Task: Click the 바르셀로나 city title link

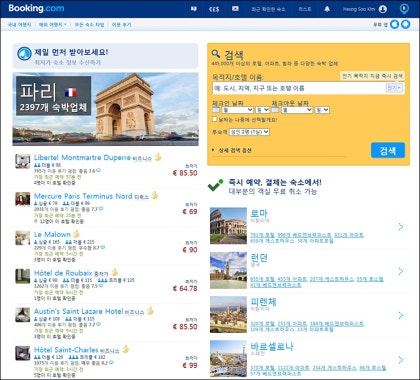Action: tap(272, 346)
